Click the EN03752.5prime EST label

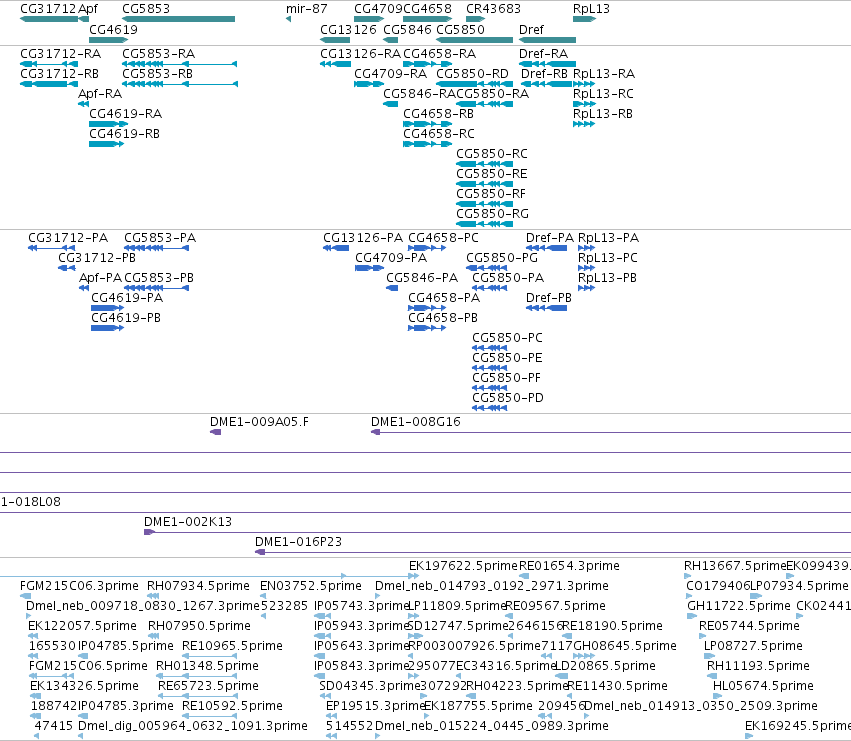click(x=311, y=586)
